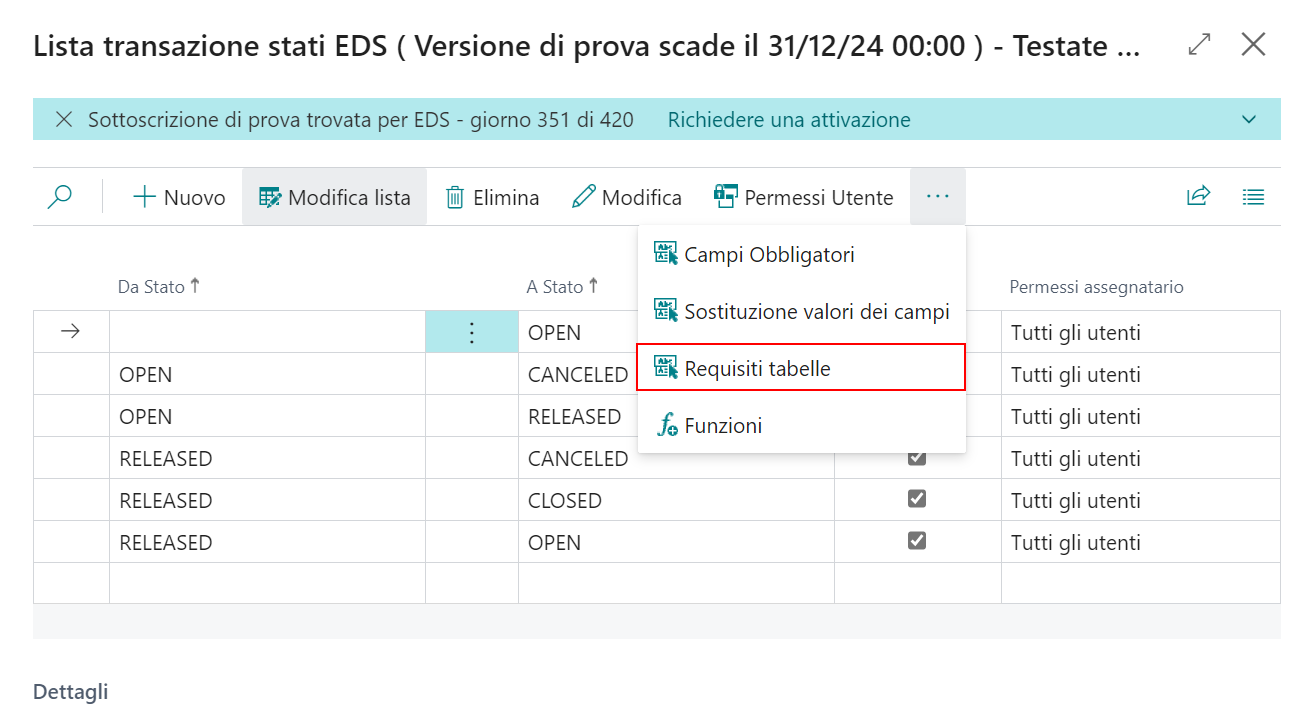This screenshot has width=1306, height=720.
Task: Open Funzioni menu entry
Action: coord(801,425)
